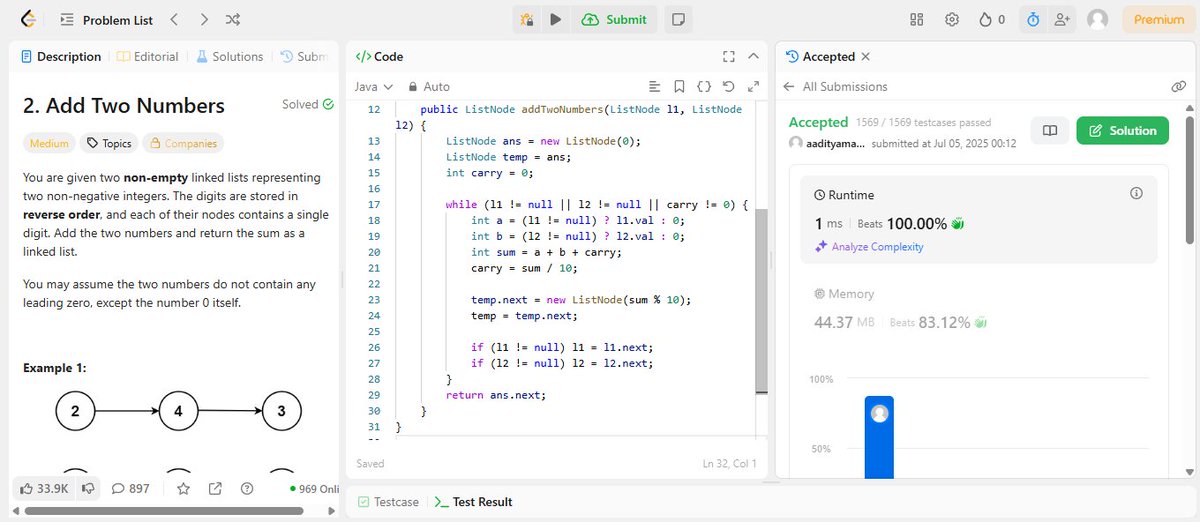Screen dimensions: 1200x522
Task: Open runtime info circle icon
Action: [1136, 193]
